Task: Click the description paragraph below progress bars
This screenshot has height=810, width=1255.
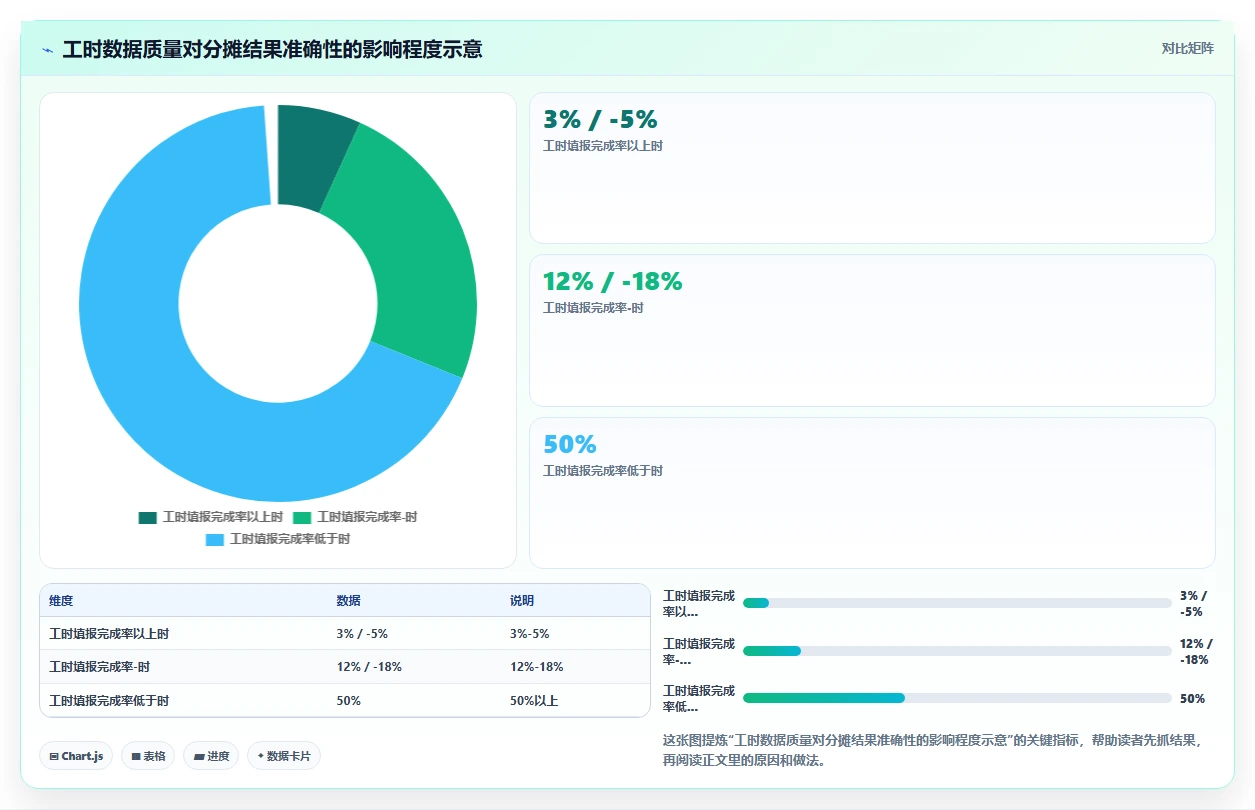Action: pyautogui.click(x=938, y=750)
